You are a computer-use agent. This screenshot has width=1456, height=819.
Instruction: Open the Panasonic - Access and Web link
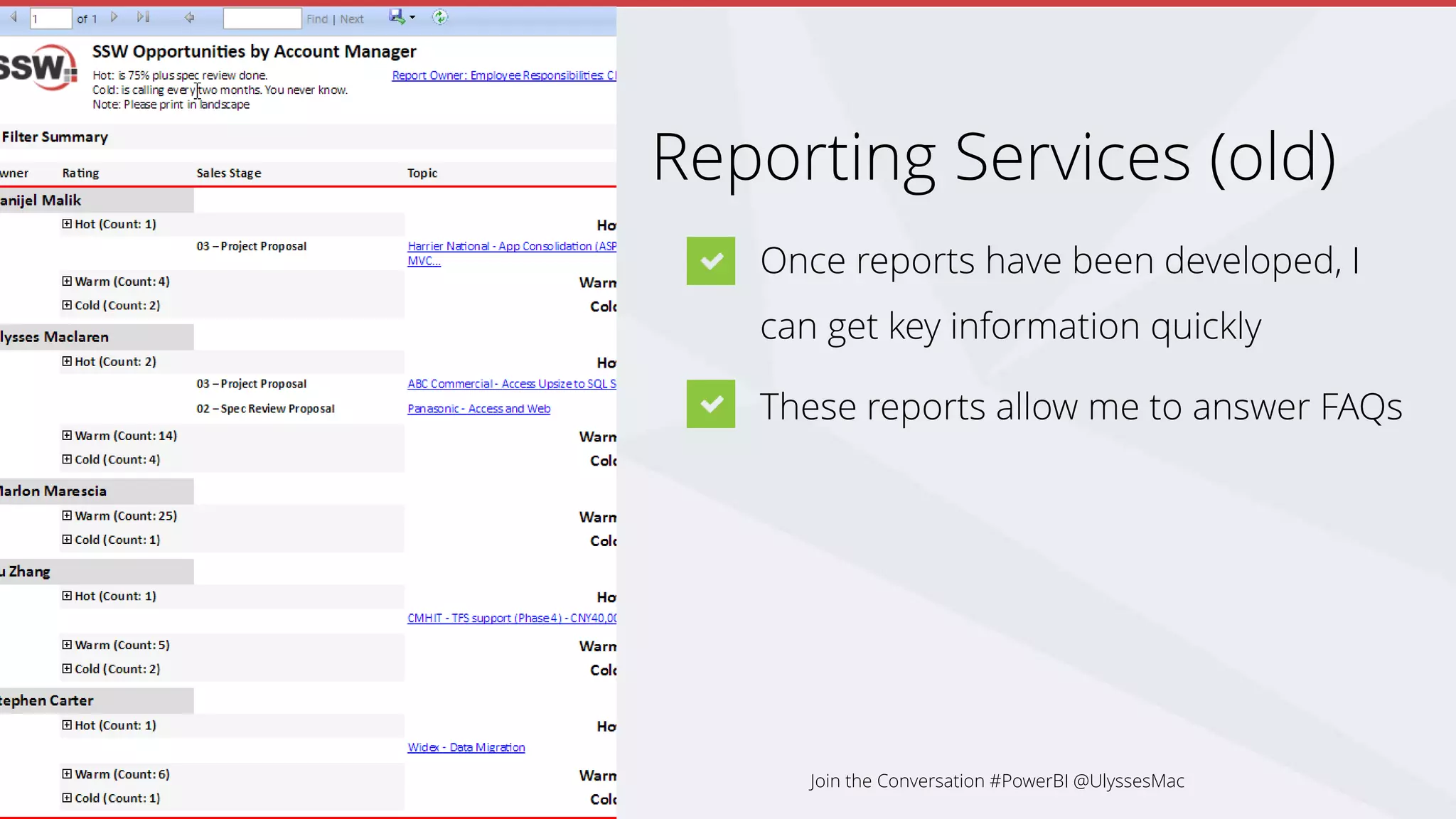pyautogui.click(x=478, y=409)
